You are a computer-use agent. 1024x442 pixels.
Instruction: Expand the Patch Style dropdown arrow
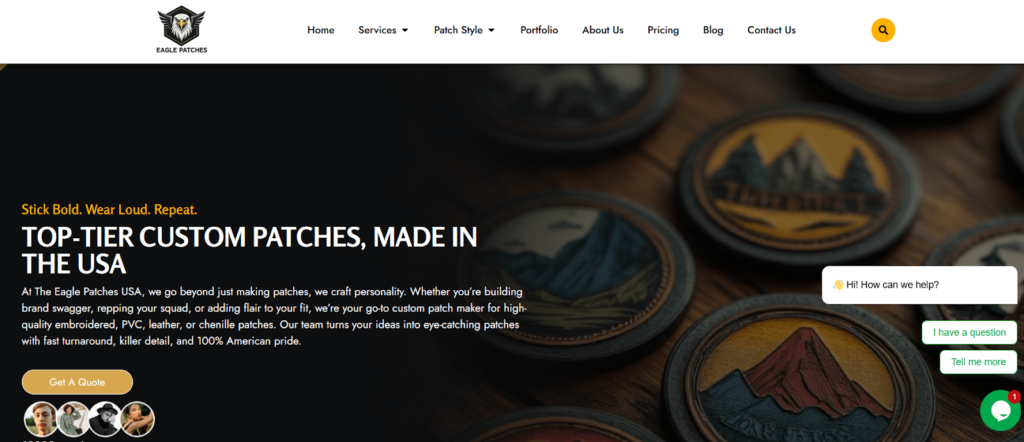[491, 30]
